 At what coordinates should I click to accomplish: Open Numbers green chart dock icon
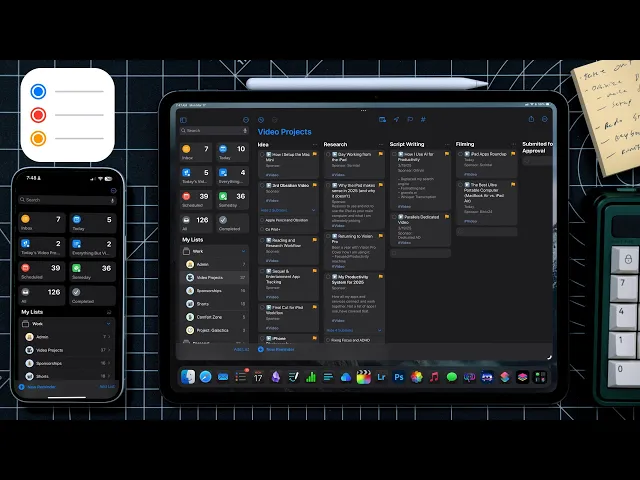311,377
